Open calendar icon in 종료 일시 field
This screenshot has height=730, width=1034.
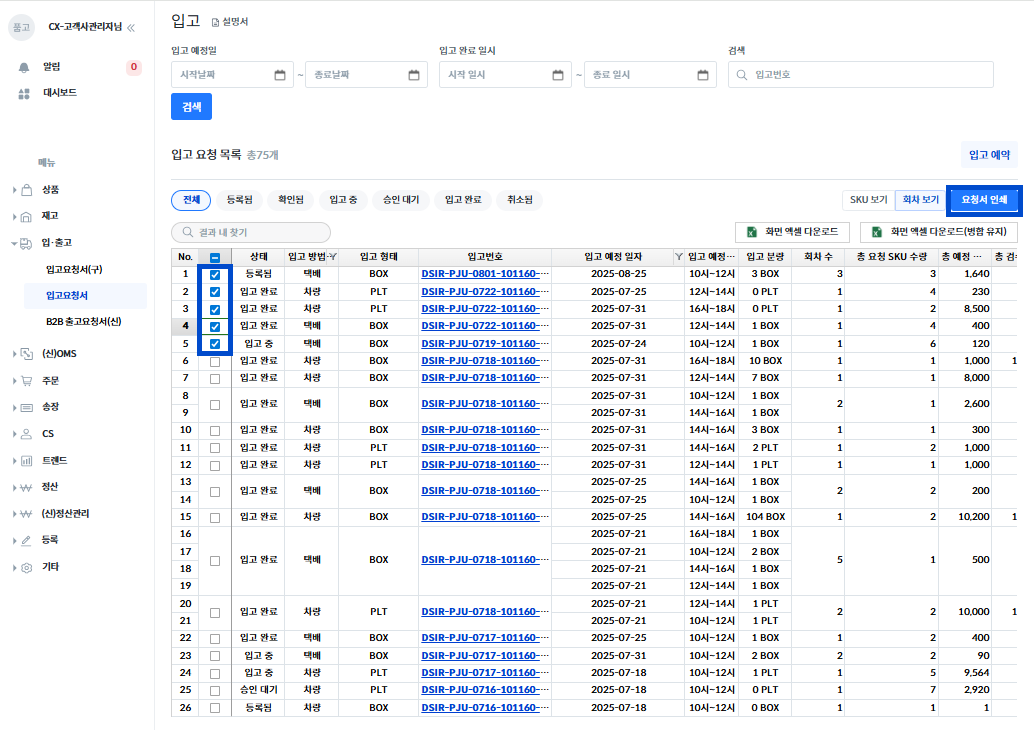703,75
